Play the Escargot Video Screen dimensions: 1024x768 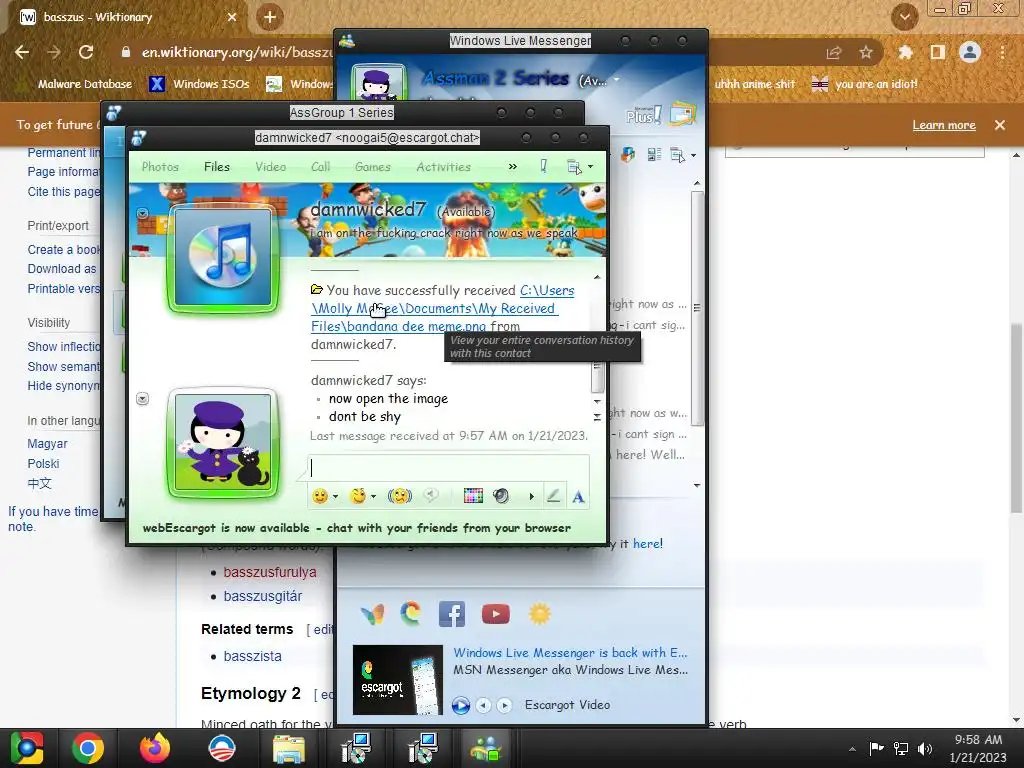pos(461,705)
